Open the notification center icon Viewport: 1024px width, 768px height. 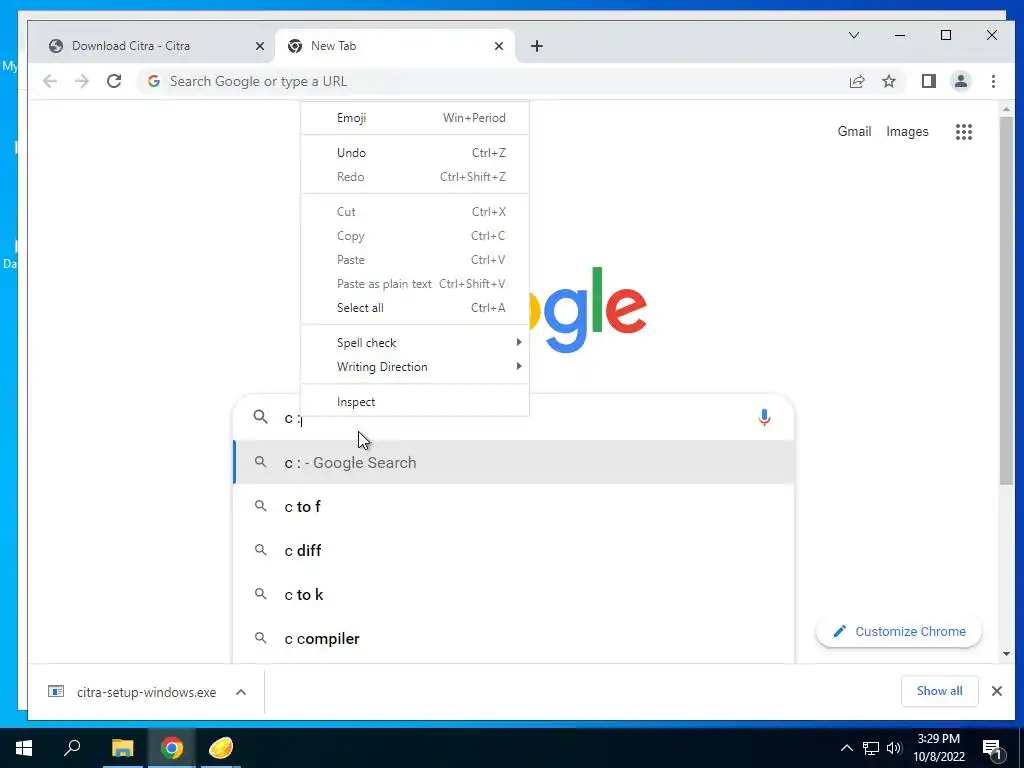pos(993,748)
